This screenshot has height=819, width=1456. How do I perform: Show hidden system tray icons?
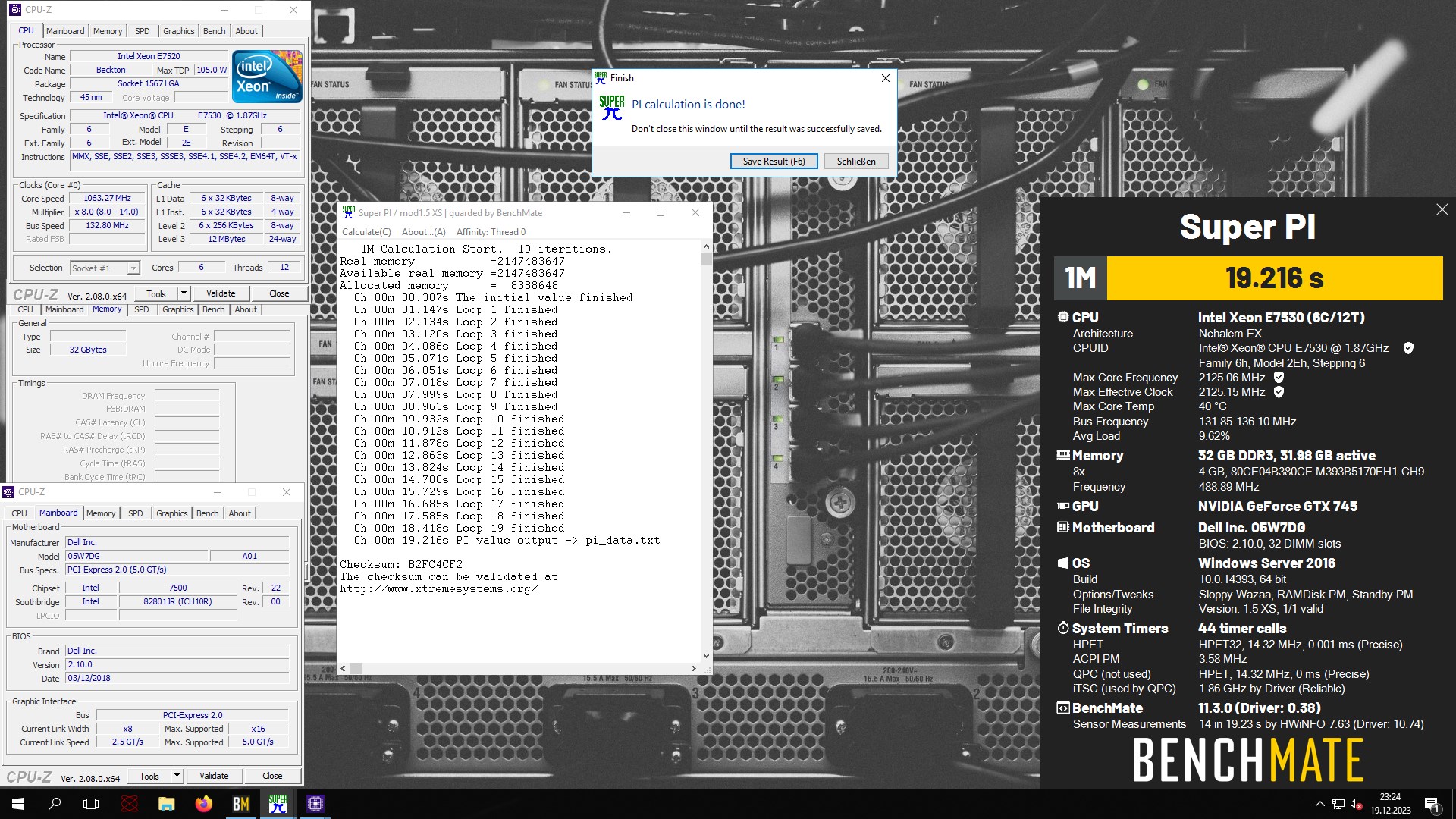click(1319, 804)
